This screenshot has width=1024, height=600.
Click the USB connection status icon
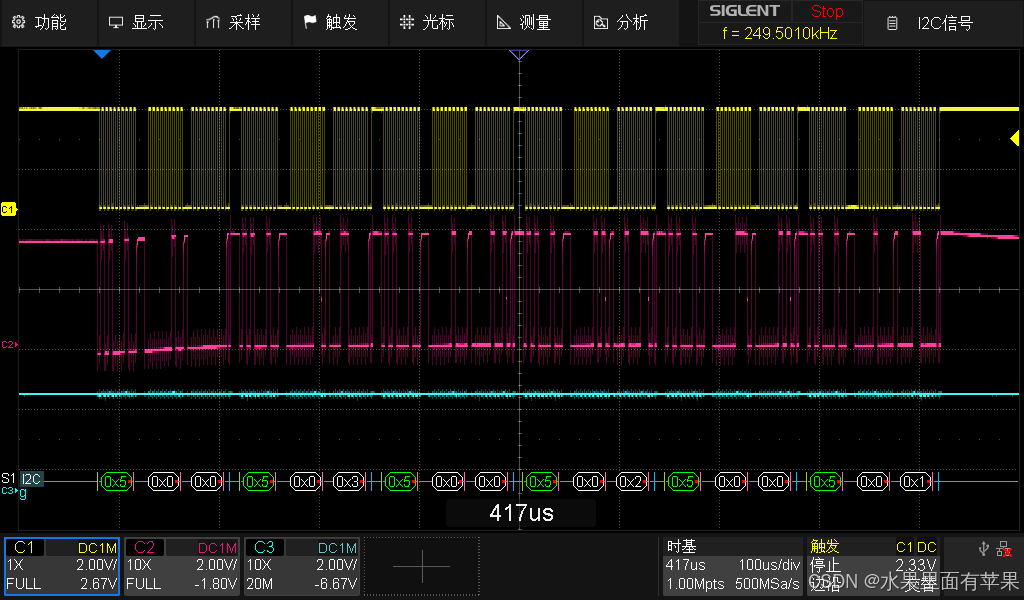[984, 549]
